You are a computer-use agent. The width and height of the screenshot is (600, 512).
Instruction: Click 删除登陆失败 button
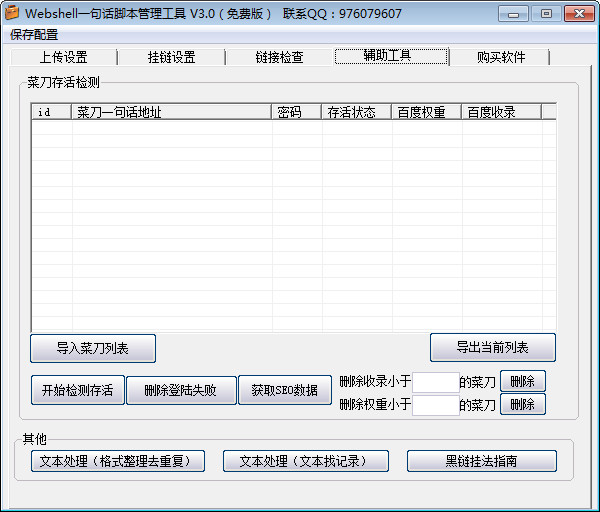pyautogui.click(x=181, y=390)
